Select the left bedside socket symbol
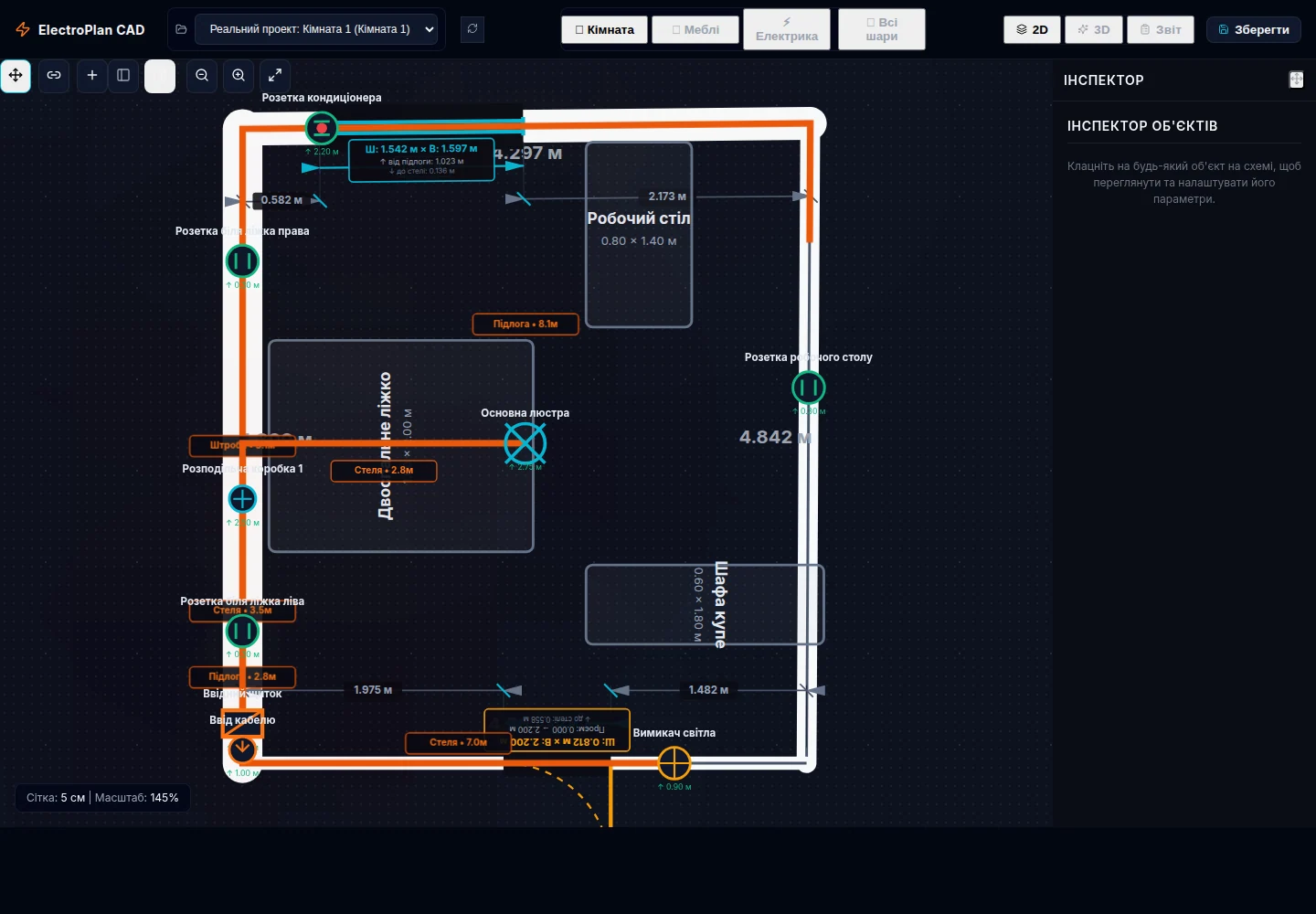The width and height of the screenshot is (1316, 914). coord(242,631)
